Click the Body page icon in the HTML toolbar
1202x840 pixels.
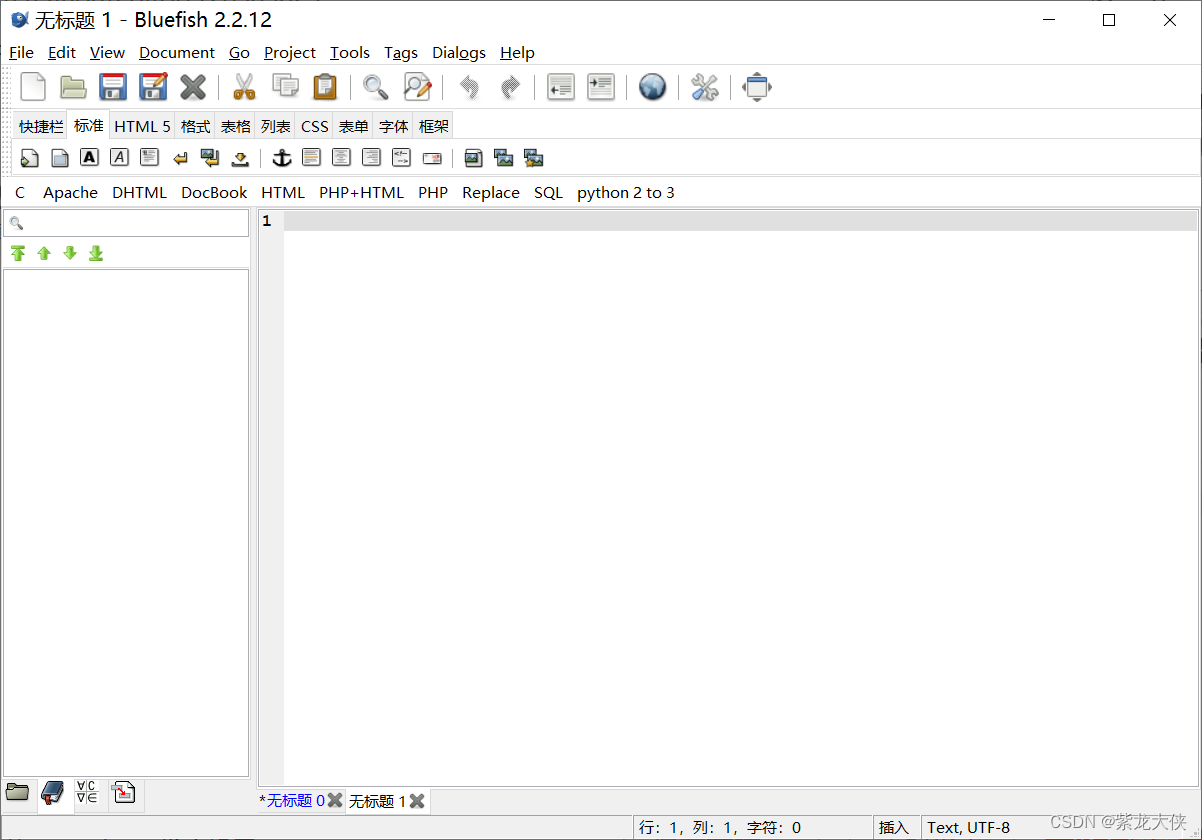[60, 158]
